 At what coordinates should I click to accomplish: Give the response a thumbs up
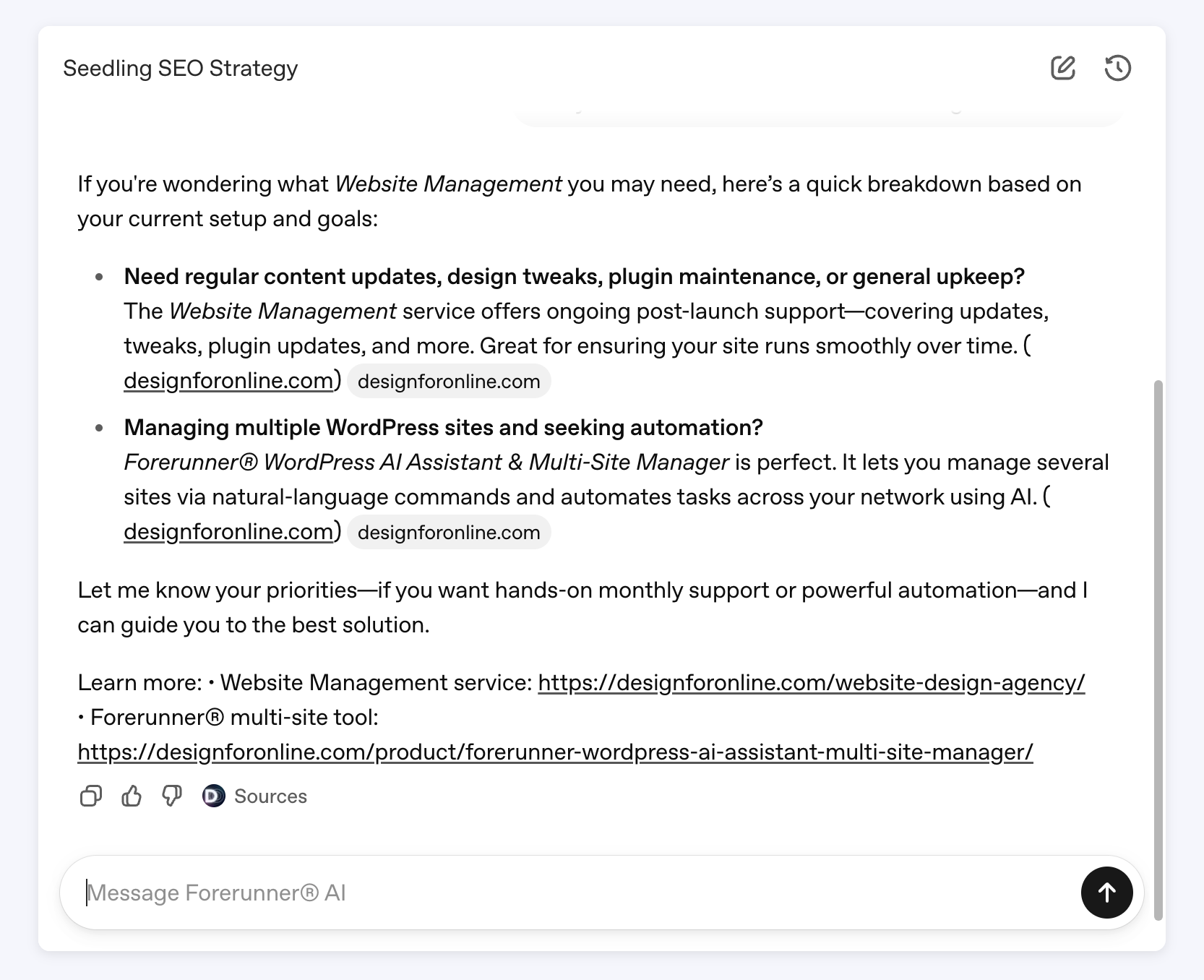[x=132, y=796]
